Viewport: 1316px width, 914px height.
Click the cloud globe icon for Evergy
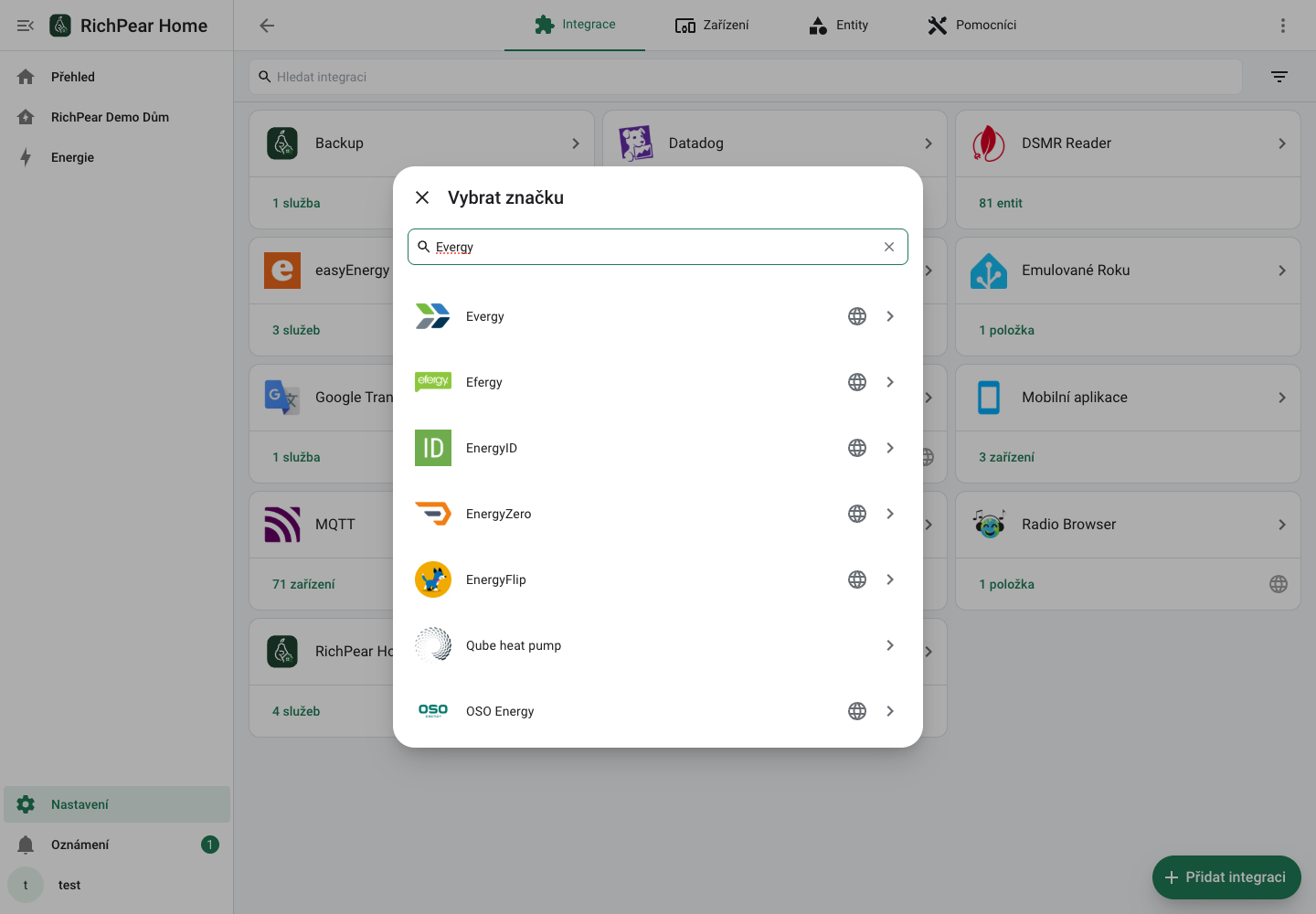coord(857,316)
